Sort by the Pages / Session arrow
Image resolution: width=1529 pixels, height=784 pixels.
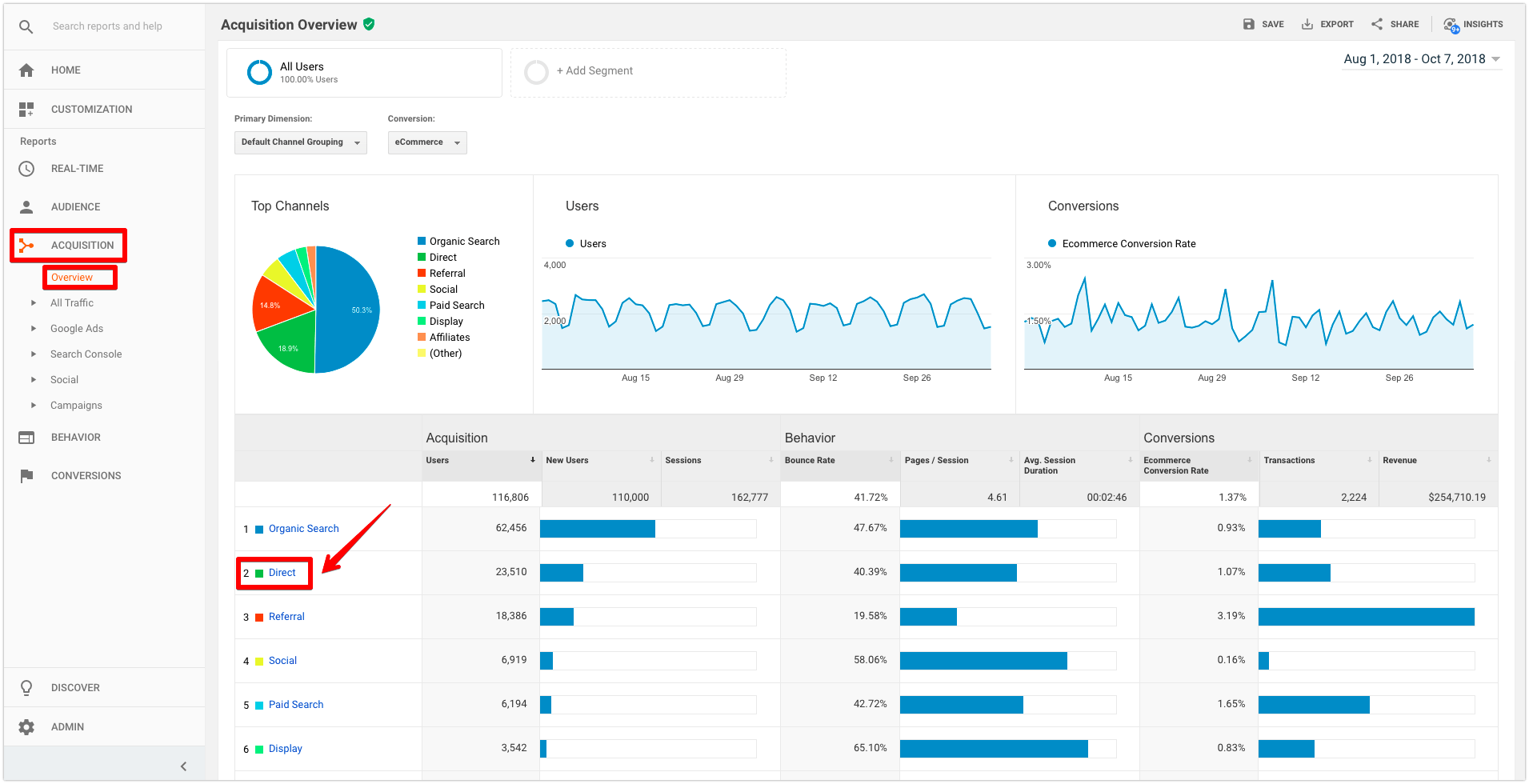point(1011,460)
